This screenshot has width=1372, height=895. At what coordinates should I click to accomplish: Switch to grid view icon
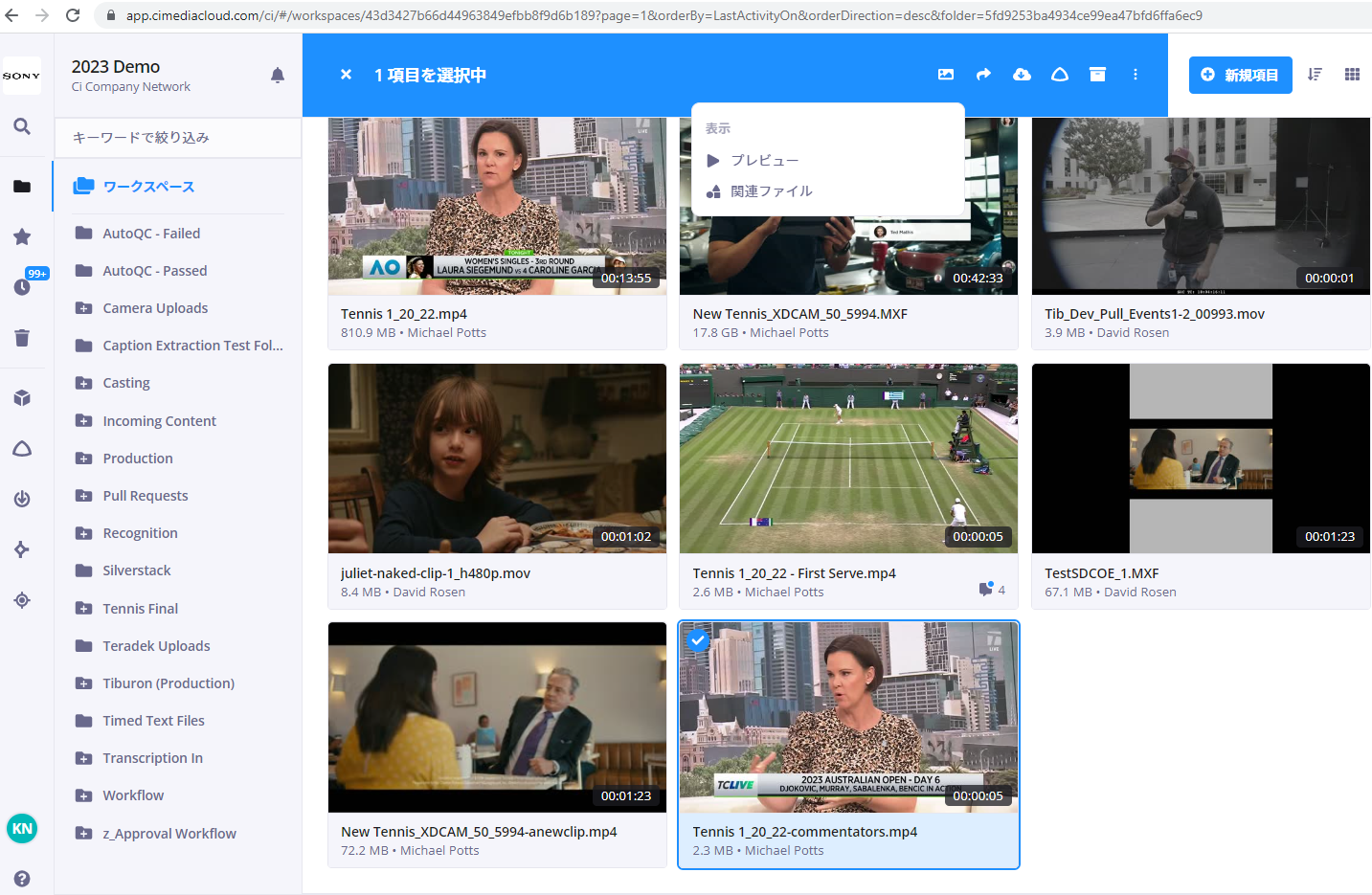point(1352,75)
